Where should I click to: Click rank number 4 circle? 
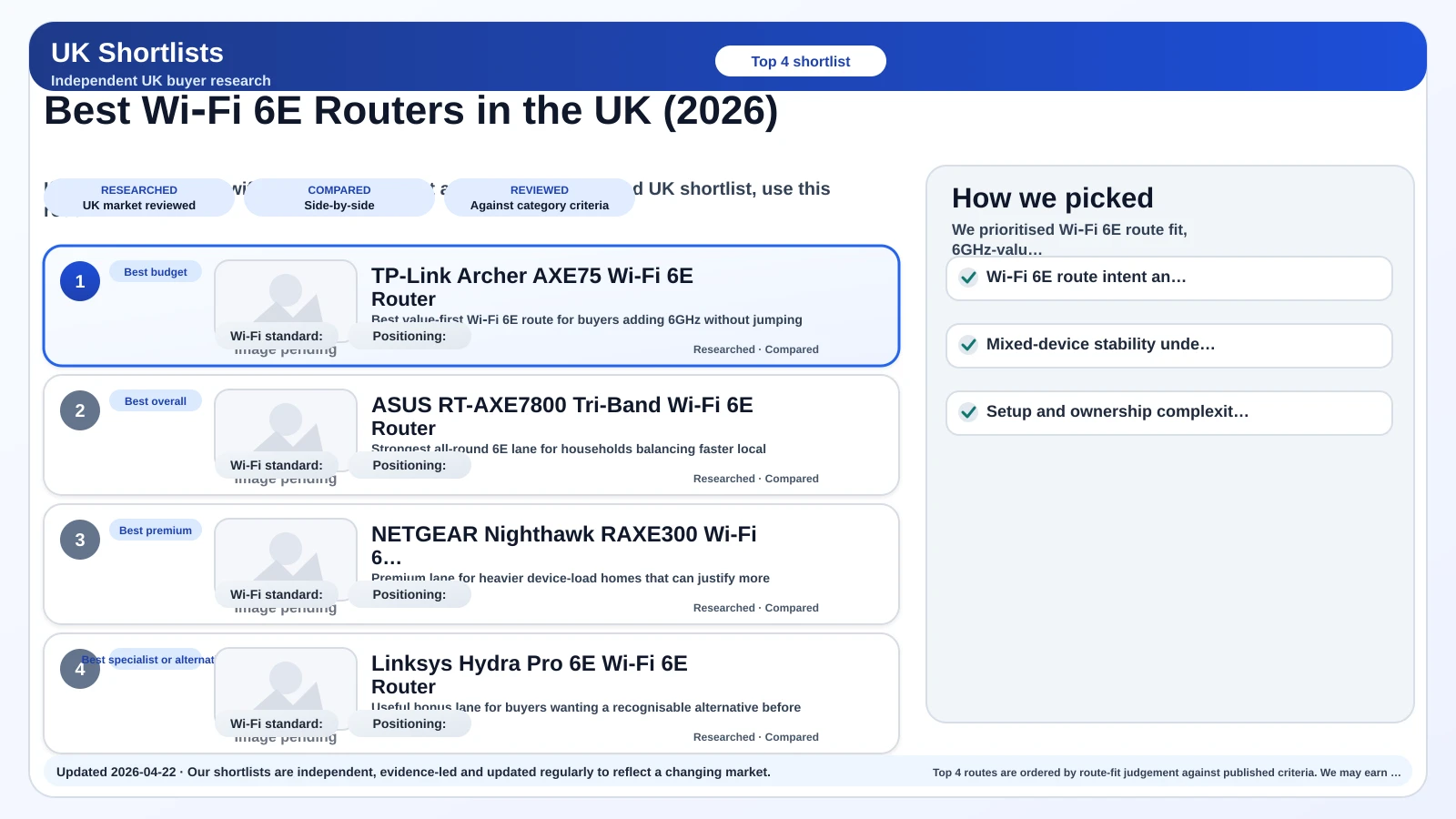click(80, 669)
